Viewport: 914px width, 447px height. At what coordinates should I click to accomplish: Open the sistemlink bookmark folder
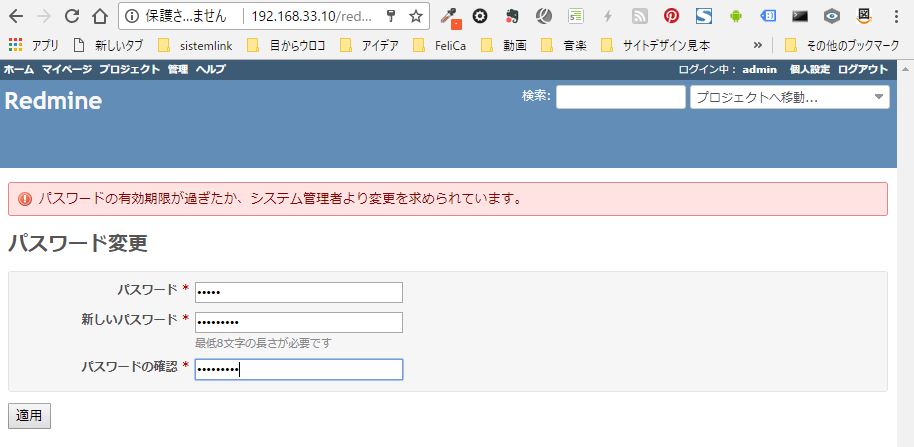click(x=195, y=45)
